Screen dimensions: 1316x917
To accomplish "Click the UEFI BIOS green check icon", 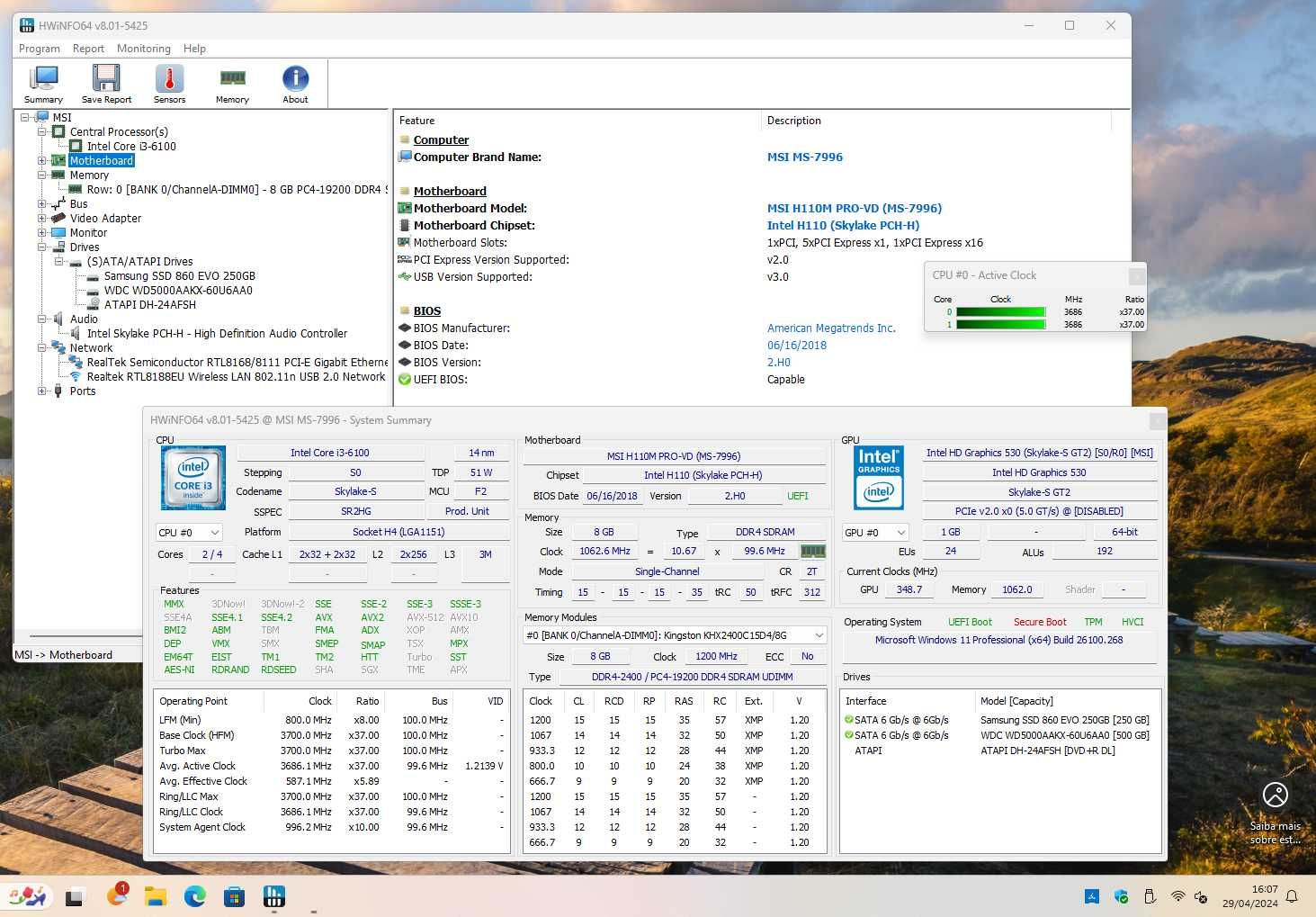I will pyautogui.click(x=405, y=379).
